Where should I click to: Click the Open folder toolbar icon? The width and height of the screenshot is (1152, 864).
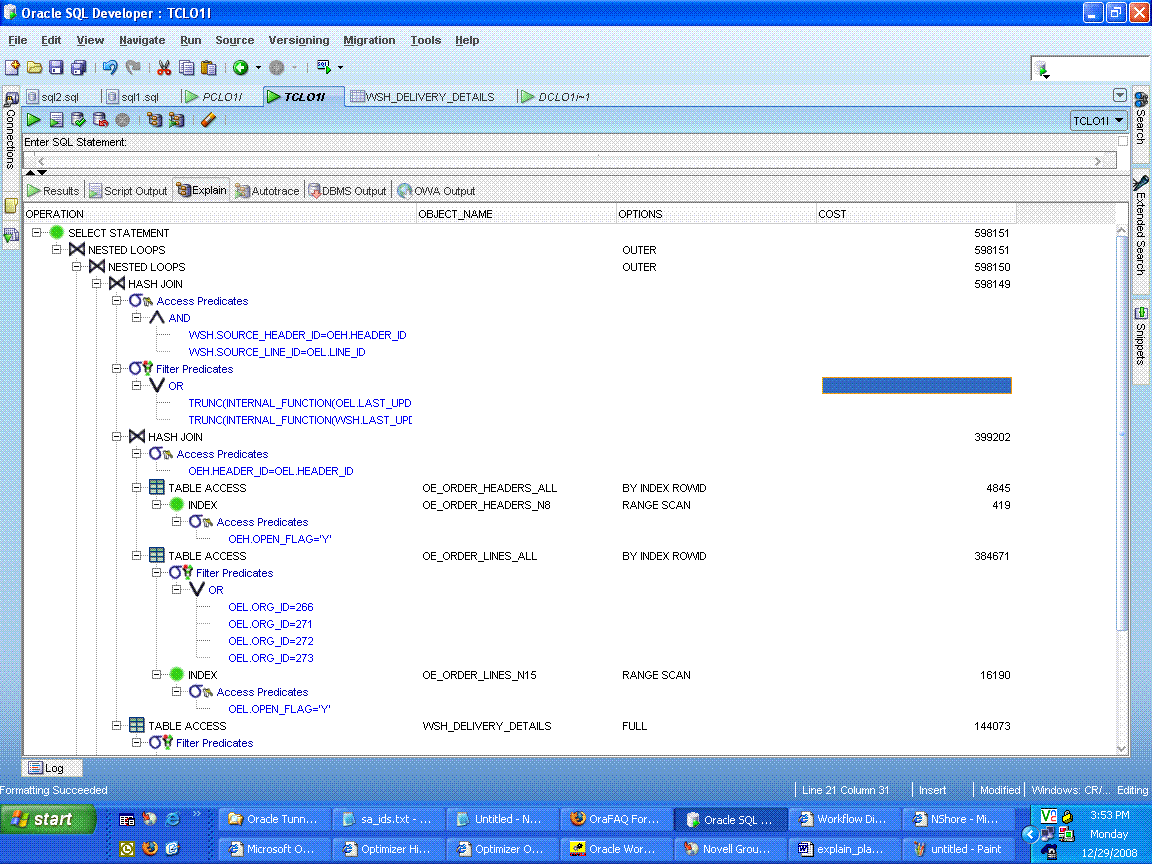[34, 68]
